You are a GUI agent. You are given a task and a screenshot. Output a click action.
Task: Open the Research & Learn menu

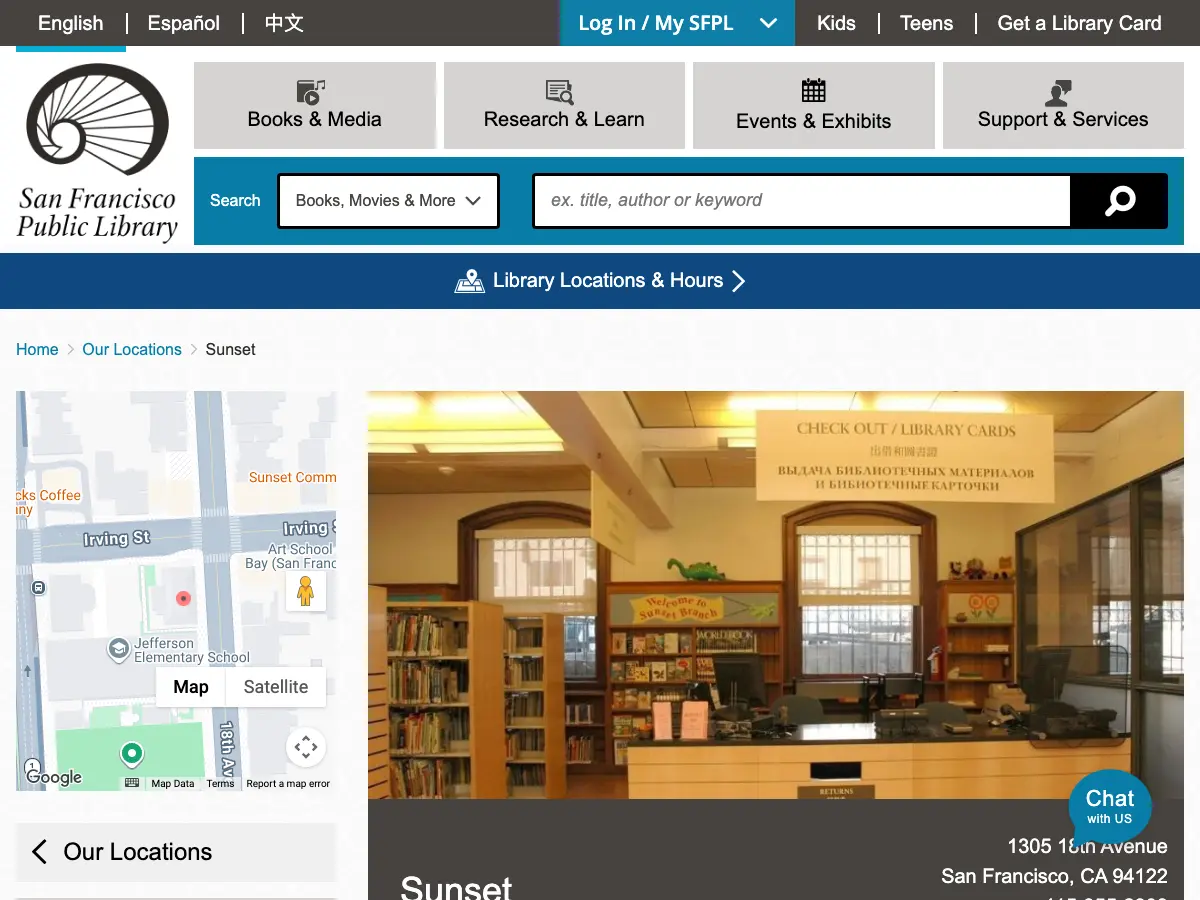tap(564, 105)
